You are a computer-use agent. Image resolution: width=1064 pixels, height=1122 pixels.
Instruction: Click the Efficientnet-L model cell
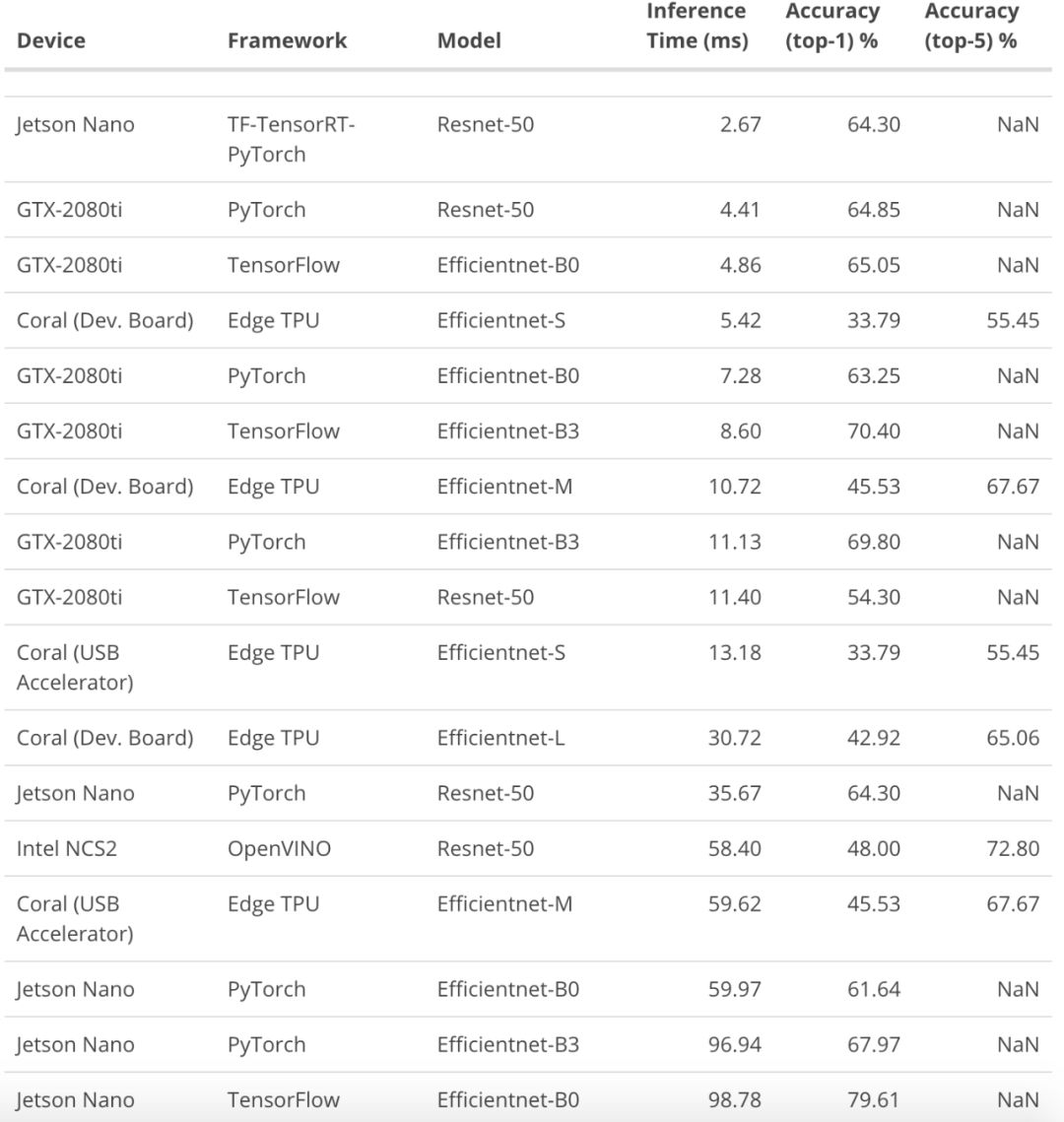500,738
